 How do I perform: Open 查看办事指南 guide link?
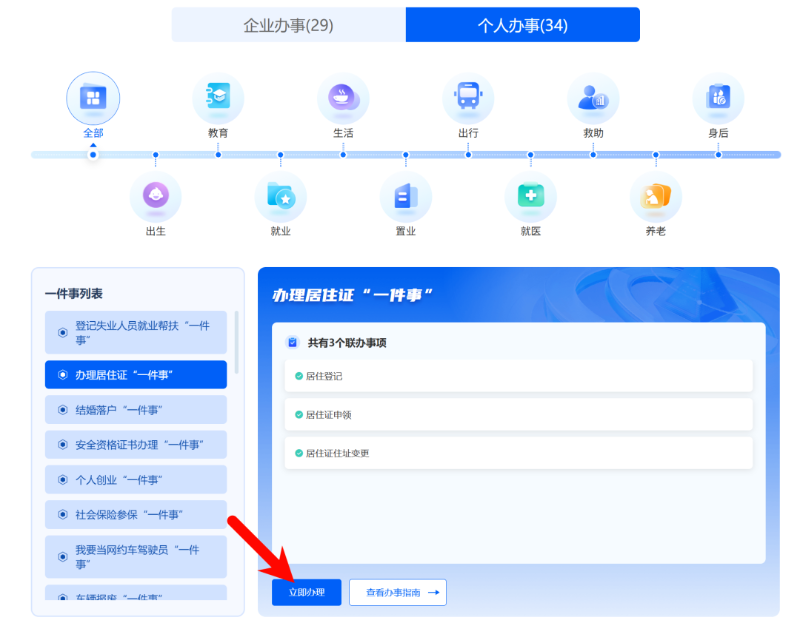coord(397,592)
